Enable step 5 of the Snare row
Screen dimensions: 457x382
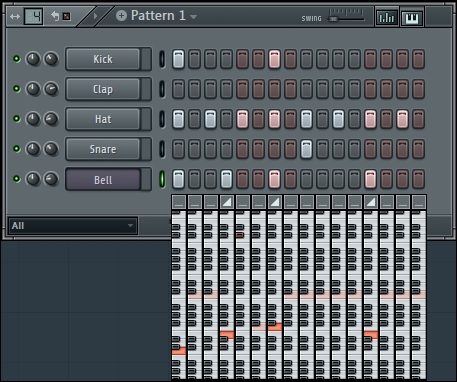[242, 149]
